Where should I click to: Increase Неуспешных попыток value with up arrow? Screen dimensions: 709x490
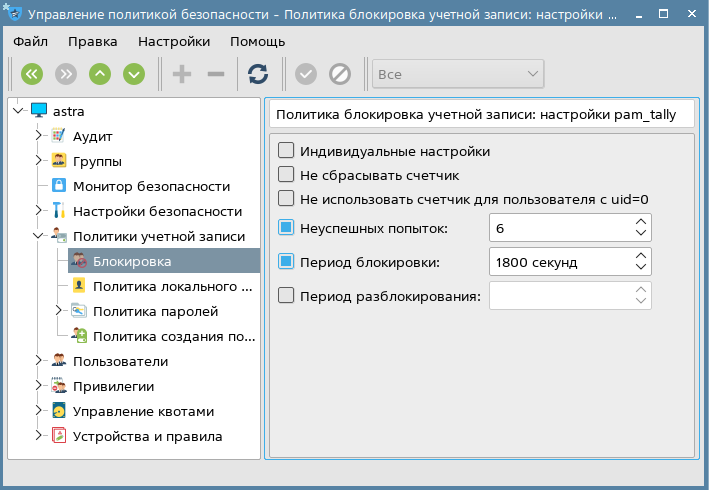click(x=641, y=222)
